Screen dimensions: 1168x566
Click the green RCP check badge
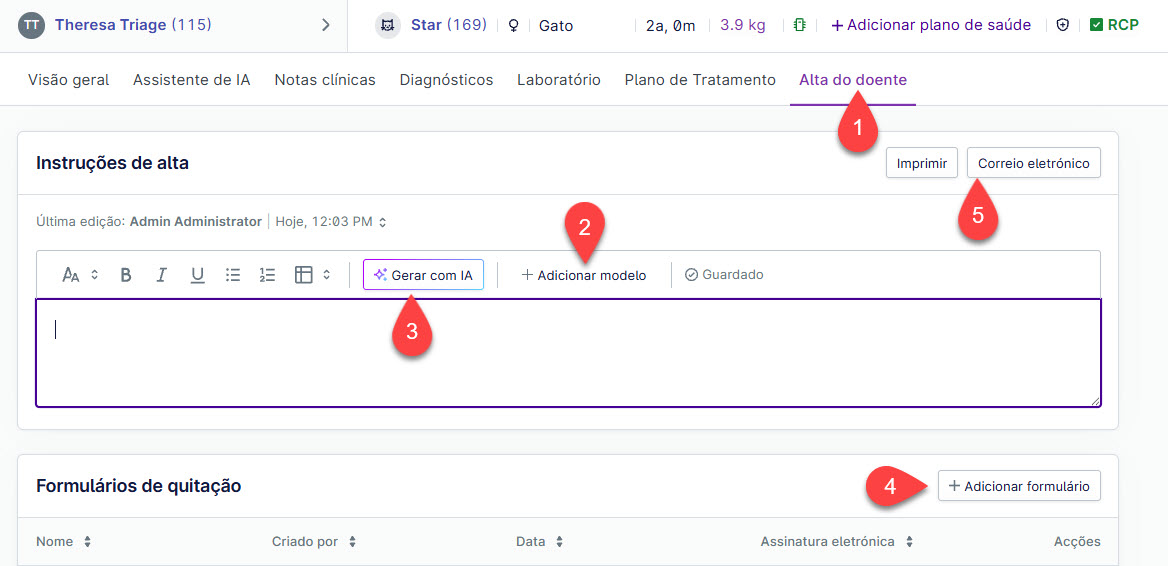[1114, 25]
